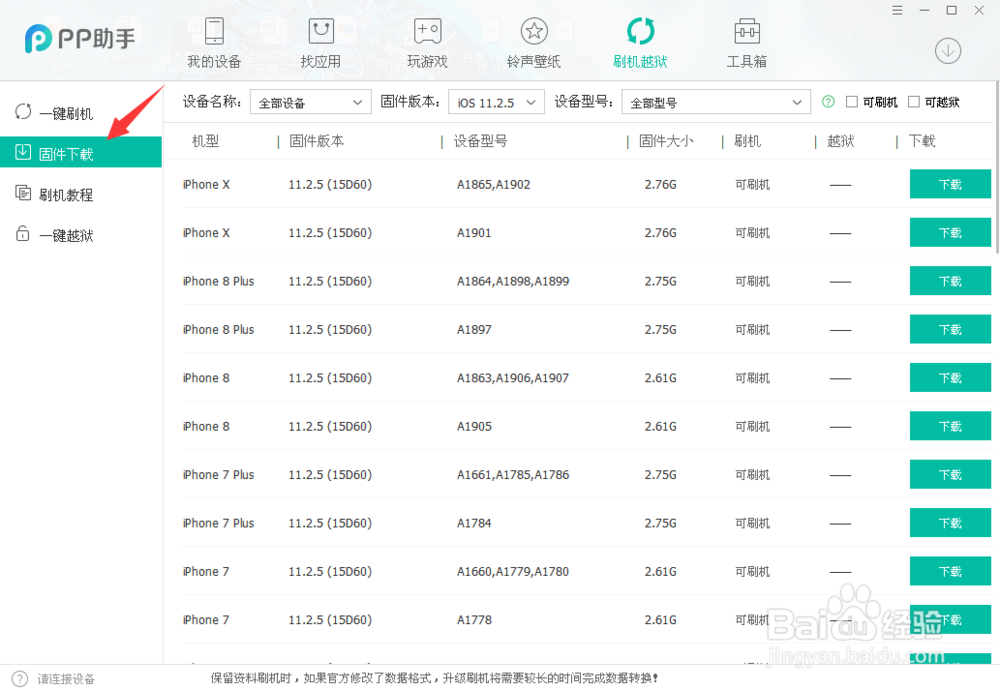The image size is (1000, 690).
Task: Click model cell A1864,A1898,A1899
Action: click(513, 281)
